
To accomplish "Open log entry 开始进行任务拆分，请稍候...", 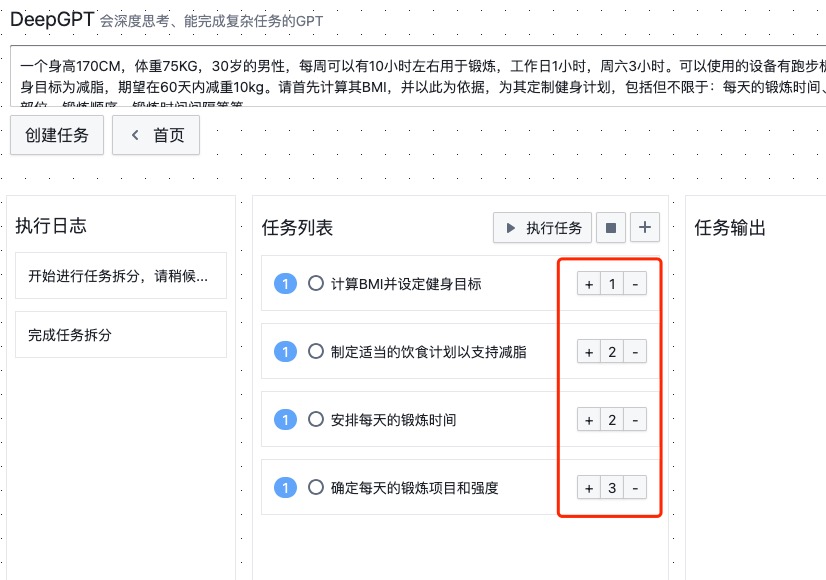I will coord(121,276).
